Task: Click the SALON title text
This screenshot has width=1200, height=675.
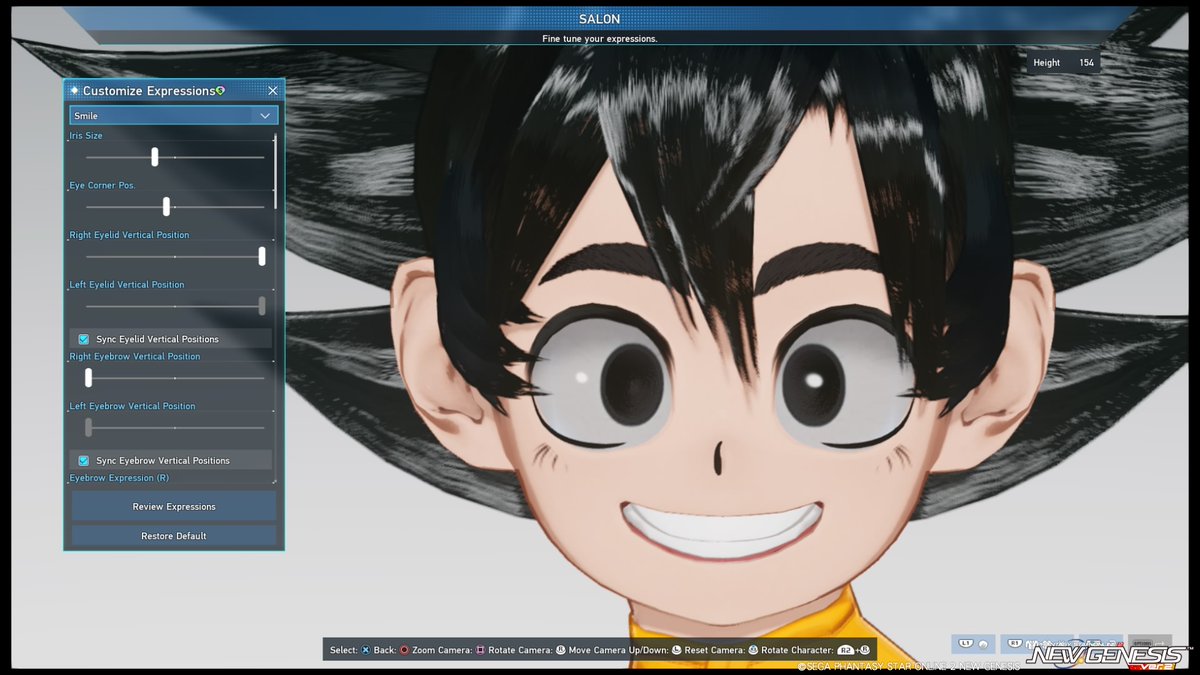Action: pyautogui.click(x=599, y=19)
